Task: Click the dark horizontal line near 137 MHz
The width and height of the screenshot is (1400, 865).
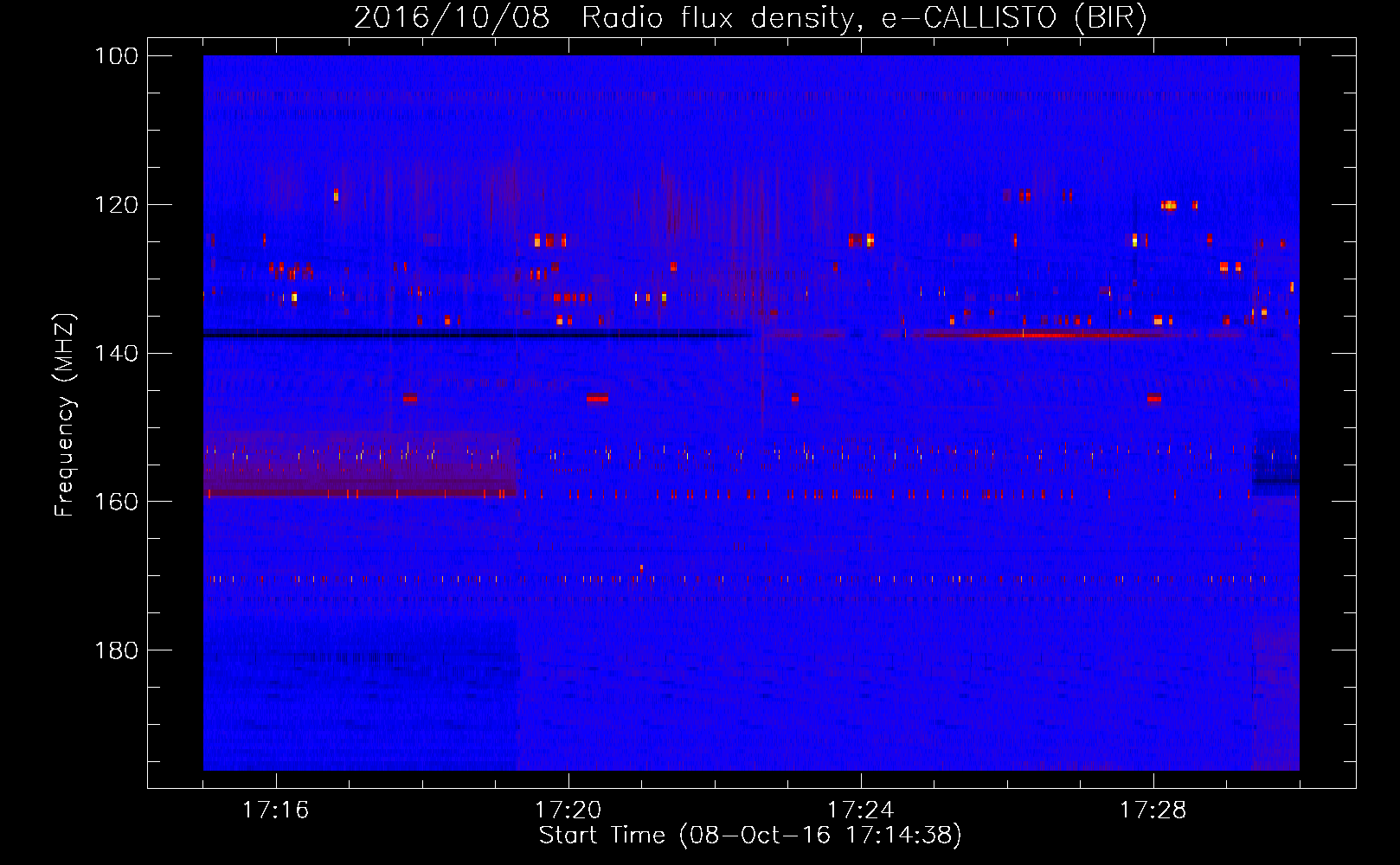Action: pos(477,334)
